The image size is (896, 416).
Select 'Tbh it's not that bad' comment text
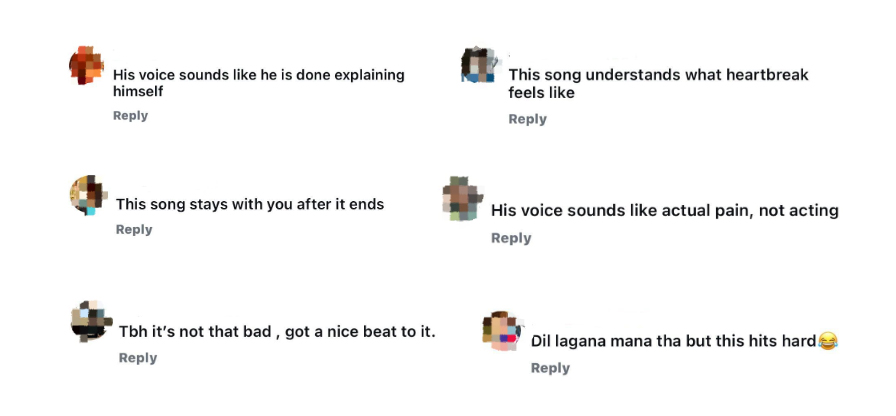[277, 331]
